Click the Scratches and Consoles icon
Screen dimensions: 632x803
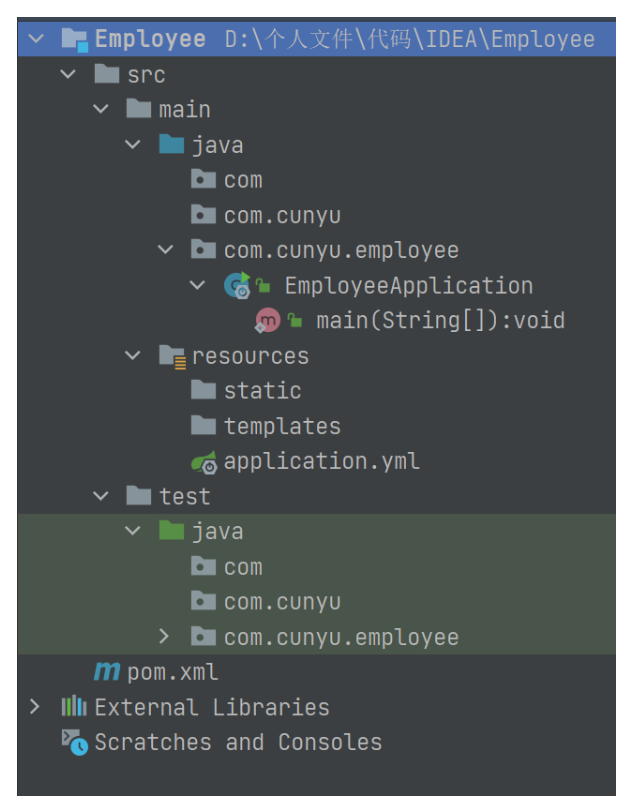click(74, 742)
